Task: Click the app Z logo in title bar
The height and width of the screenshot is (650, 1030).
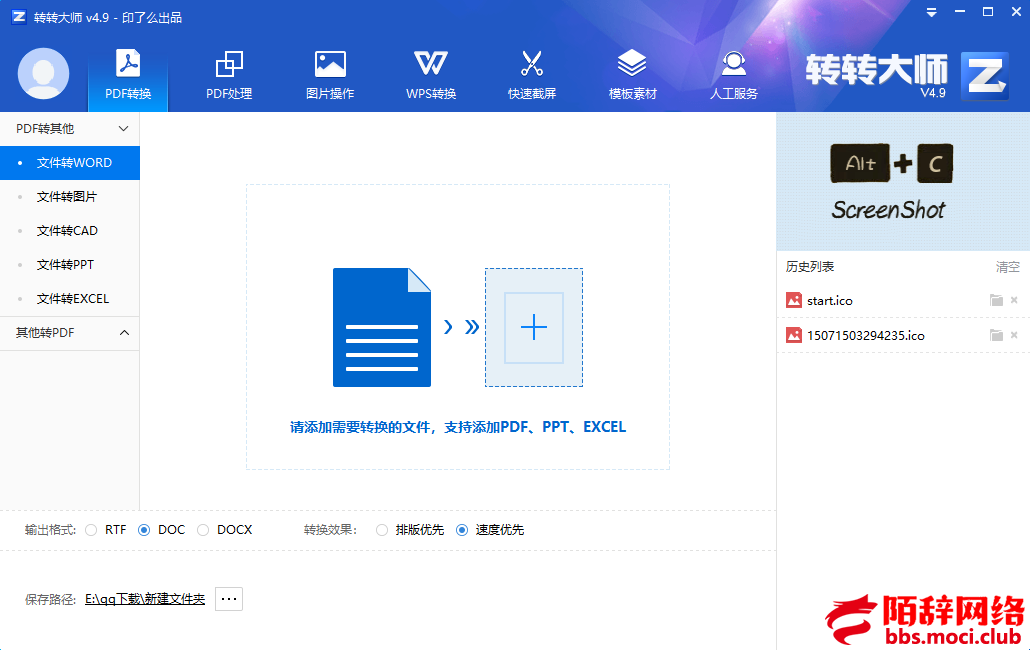Action: coord(19,17)
